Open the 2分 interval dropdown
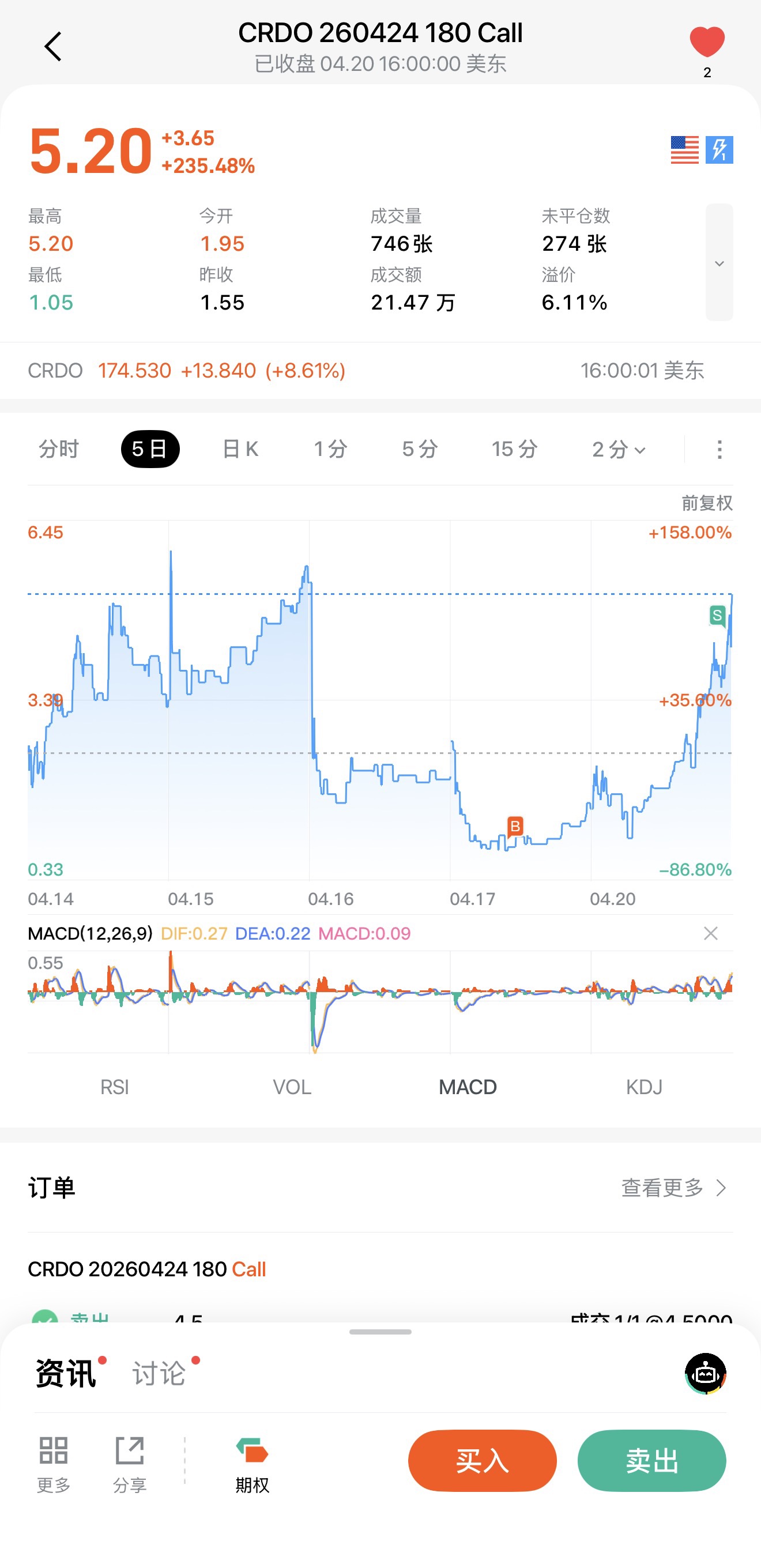The height and width of the screenshot is (1568, 761). pyautogui.click(x=618, y=450)
